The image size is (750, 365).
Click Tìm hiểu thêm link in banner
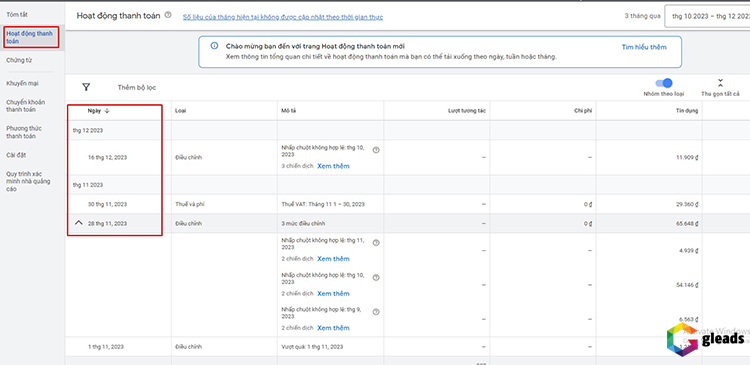click(644, 47)
